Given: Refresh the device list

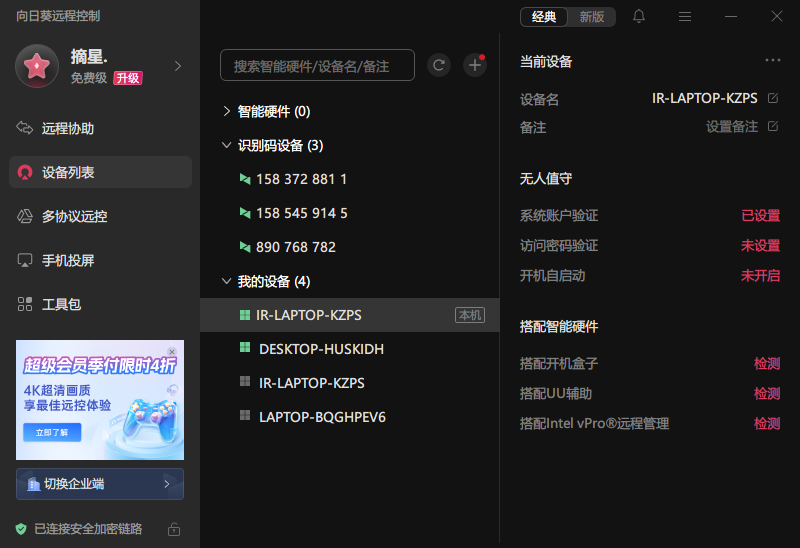Looking at the screenshot, I should tap(439, 65).
